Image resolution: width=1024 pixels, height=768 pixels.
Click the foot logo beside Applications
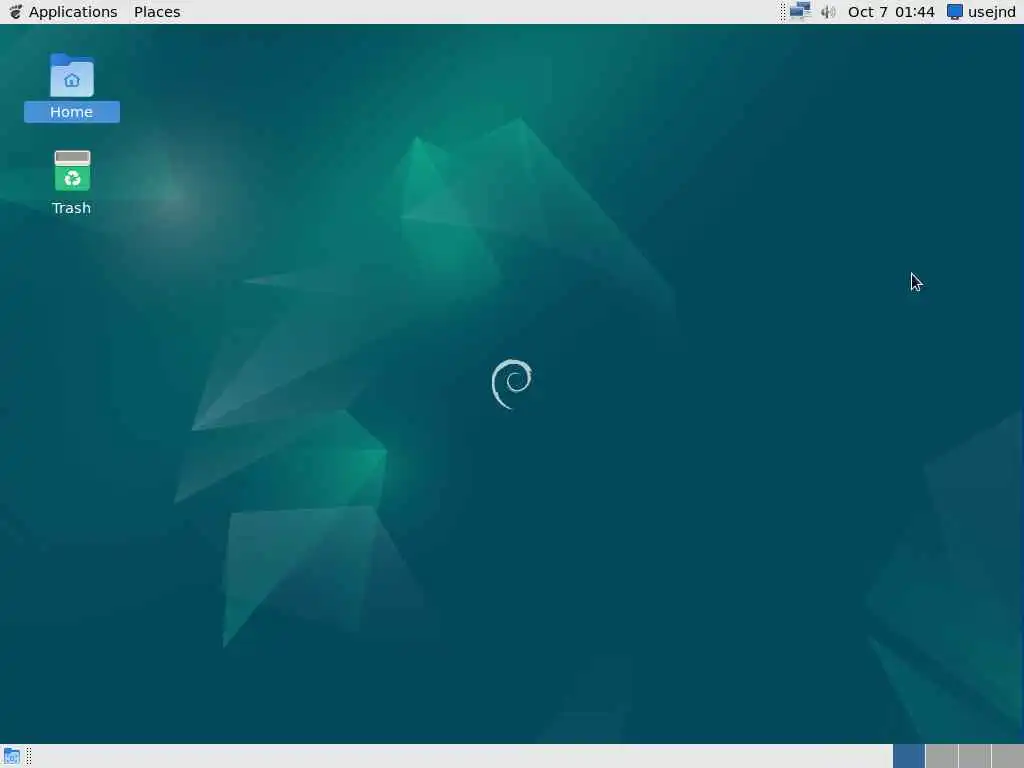(x=15, y=12)
